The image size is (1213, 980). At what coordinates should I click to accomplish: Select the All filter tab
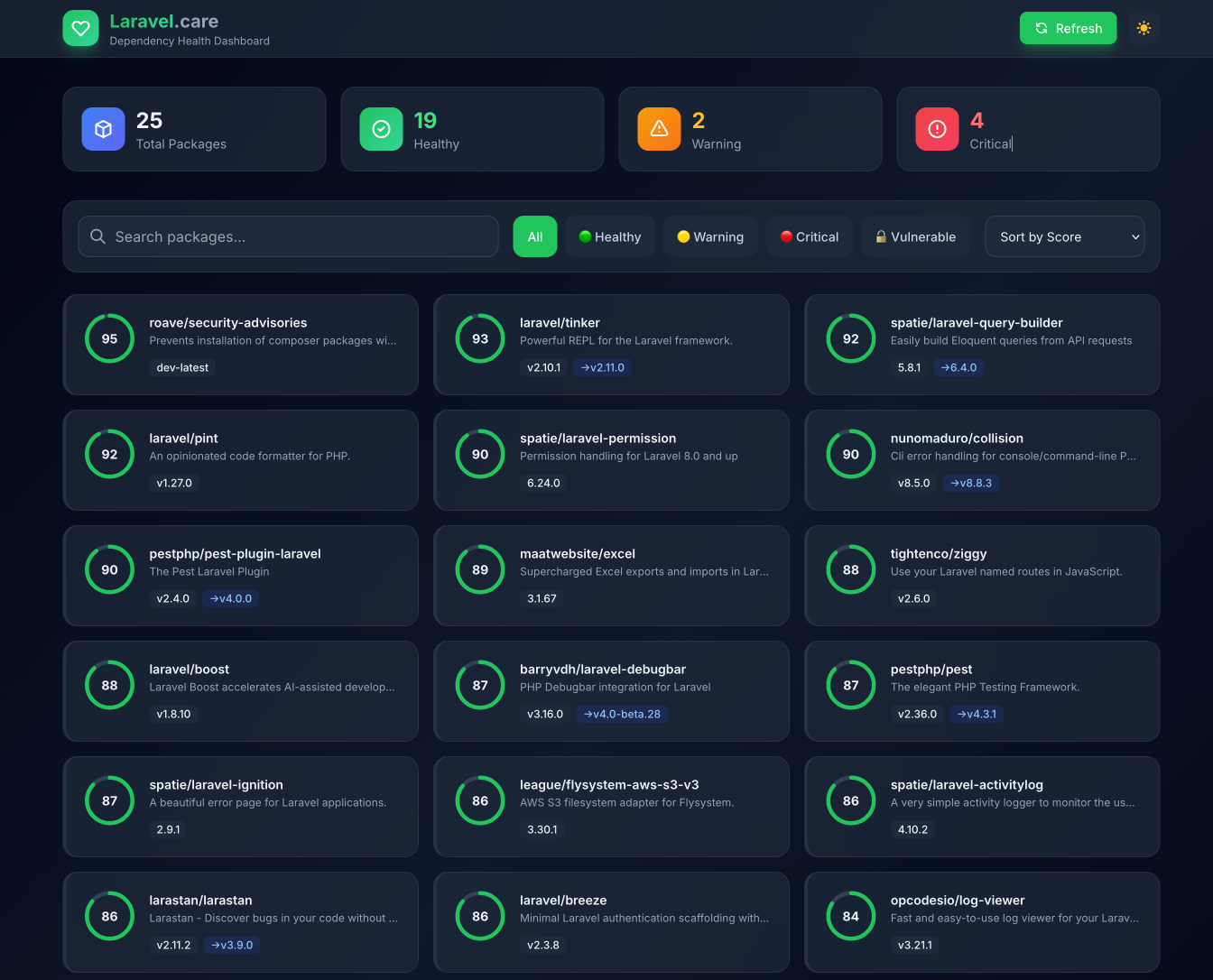[x=534, y=236]
